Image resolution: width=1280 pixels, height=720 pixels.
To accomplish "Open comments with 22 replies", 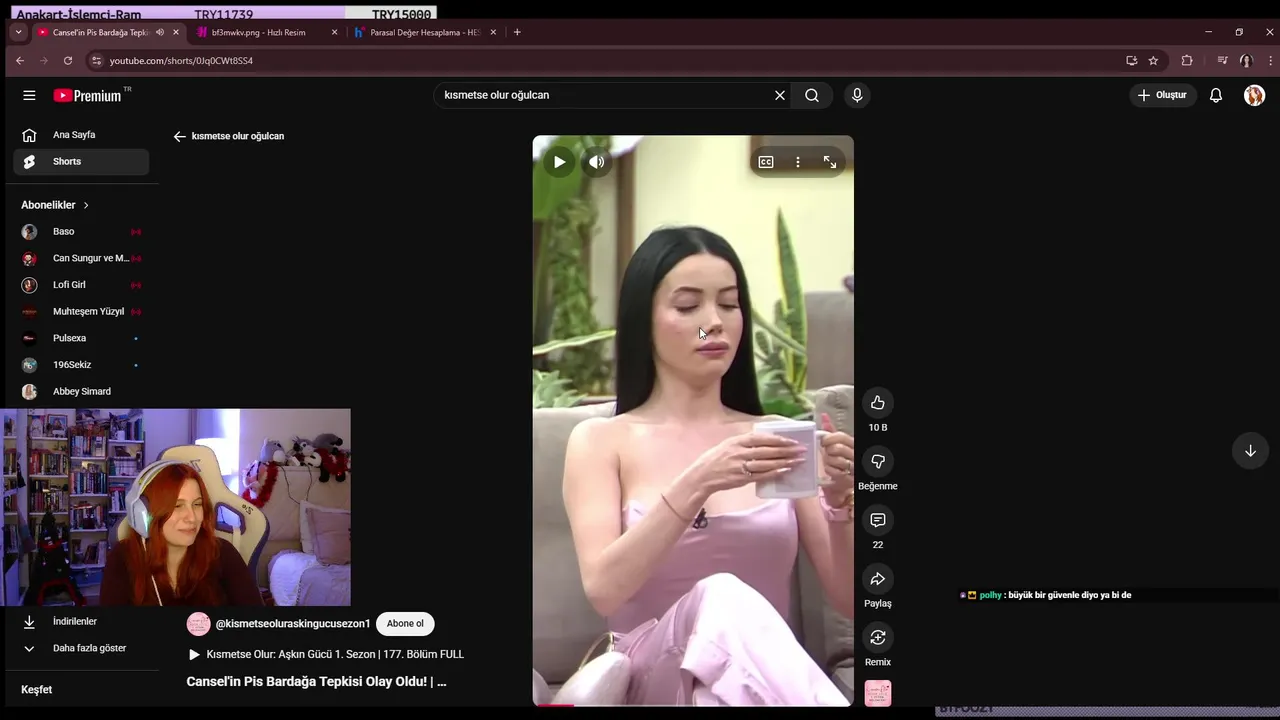I will coord(878,520).
